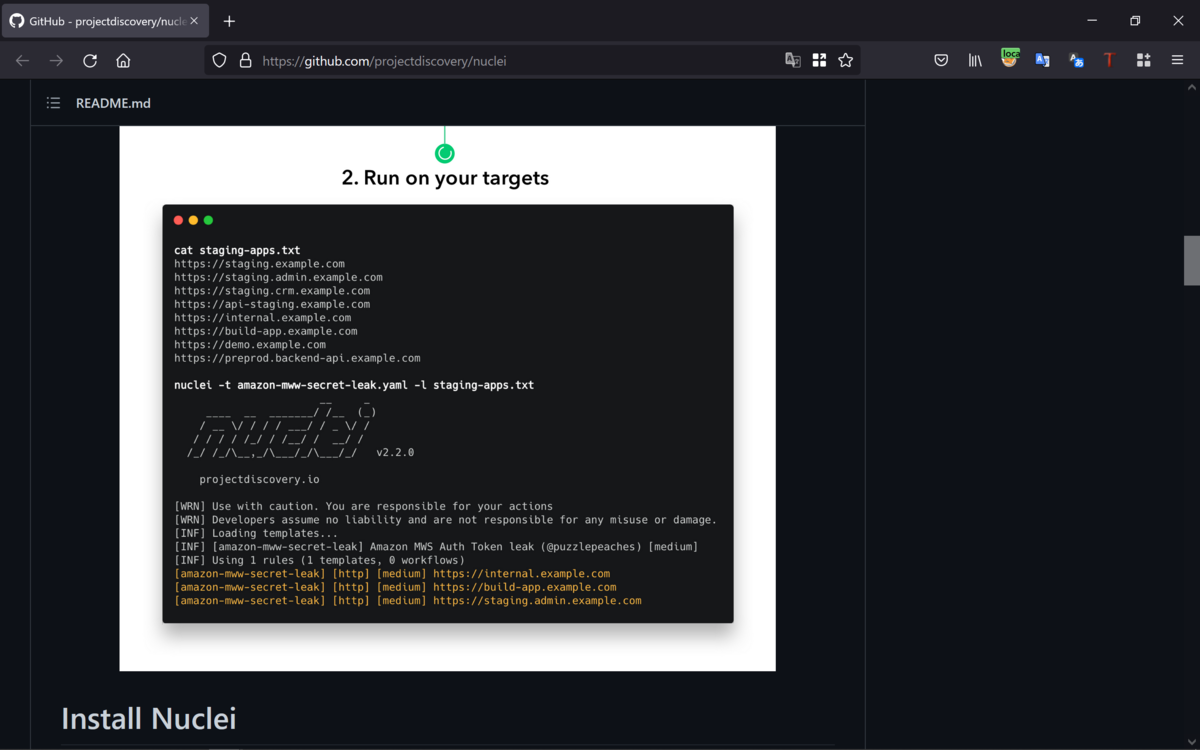Minimize the browser window
Viewport: 1200px width, 750px height.
pyautogui.click(x=1092, y=21)
